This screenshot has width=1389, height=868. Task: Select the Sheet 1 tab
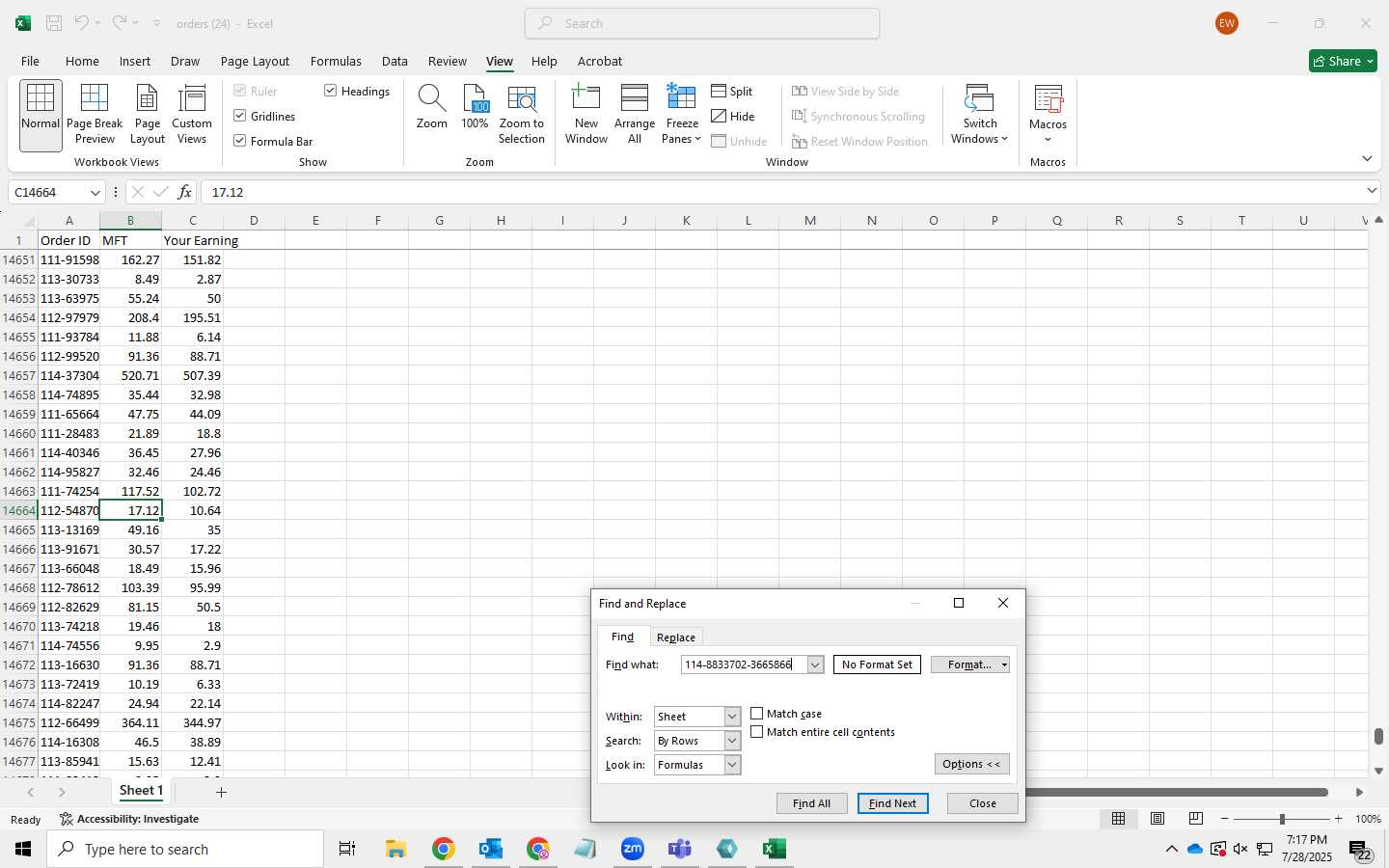coord(141,791)
